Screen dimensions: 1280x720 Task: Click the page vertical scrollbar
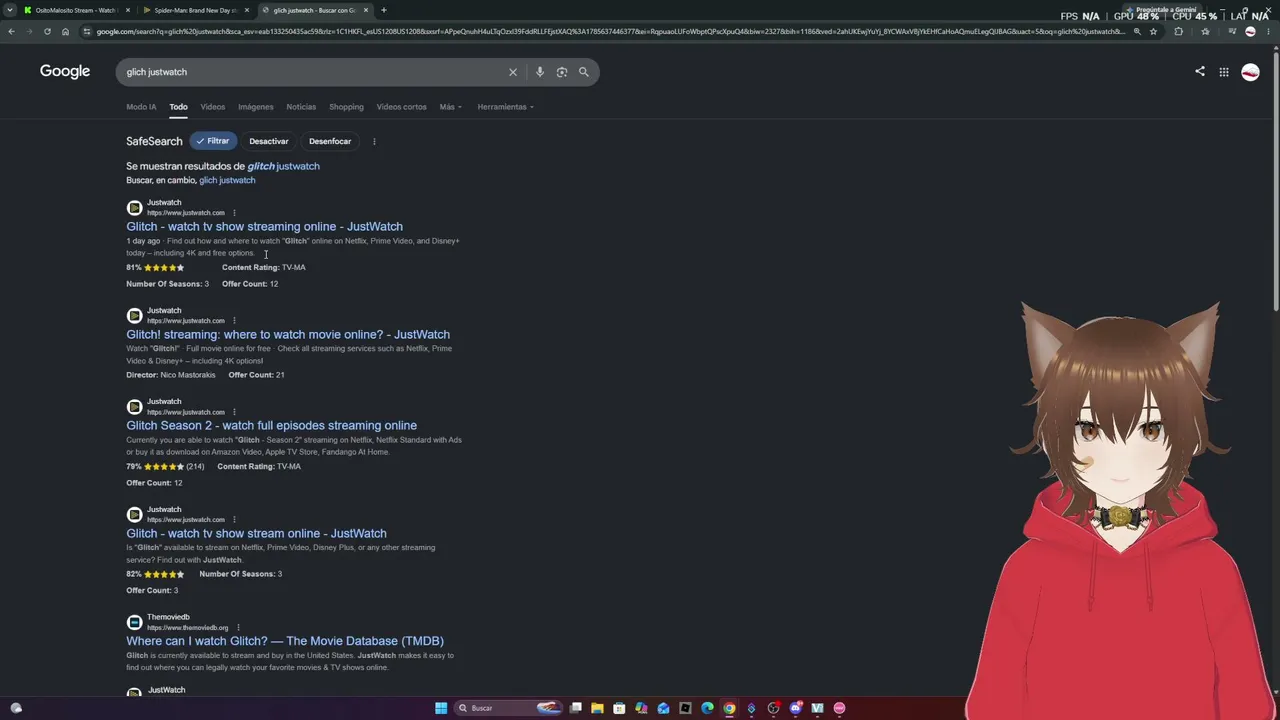(1276, 180)
